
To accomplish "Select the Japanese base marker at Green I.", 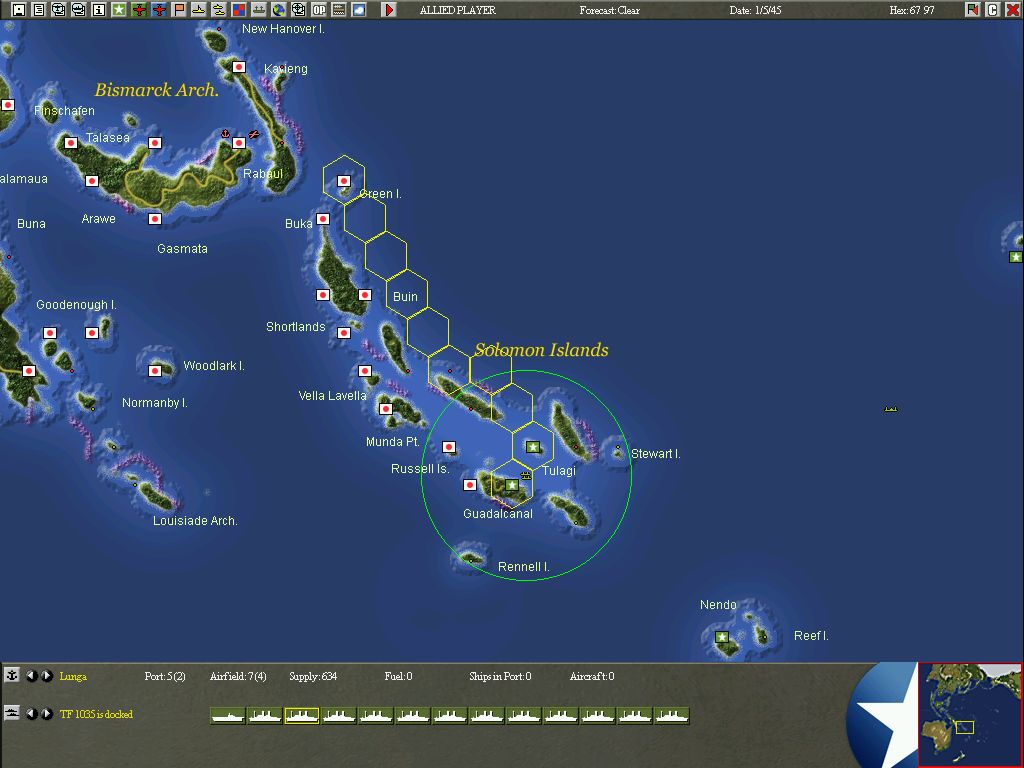I will point(344,181).
